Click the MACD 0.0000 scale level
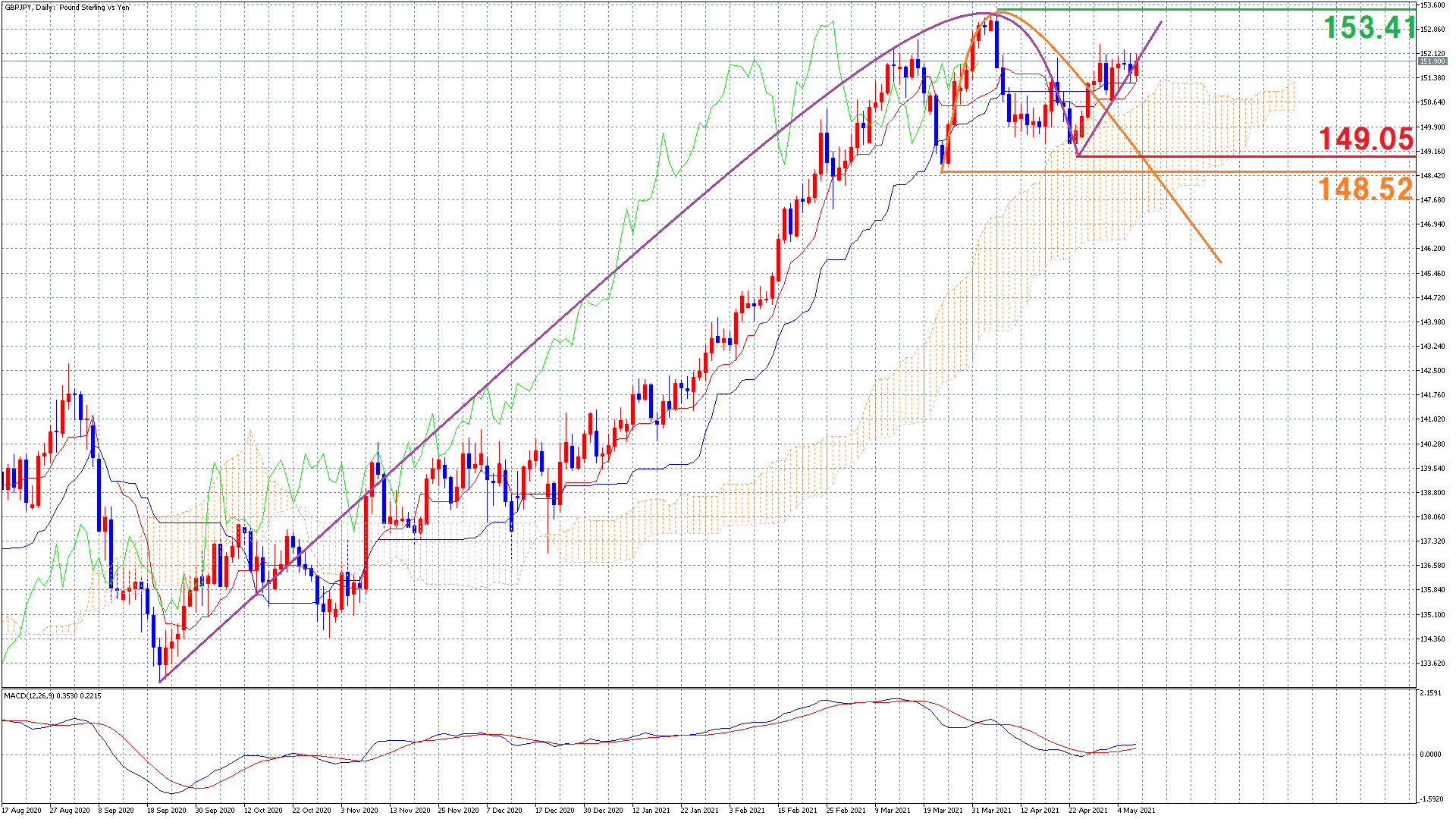The width and height of the screenshot is (1456, 819). click(x=1430, y=755)
